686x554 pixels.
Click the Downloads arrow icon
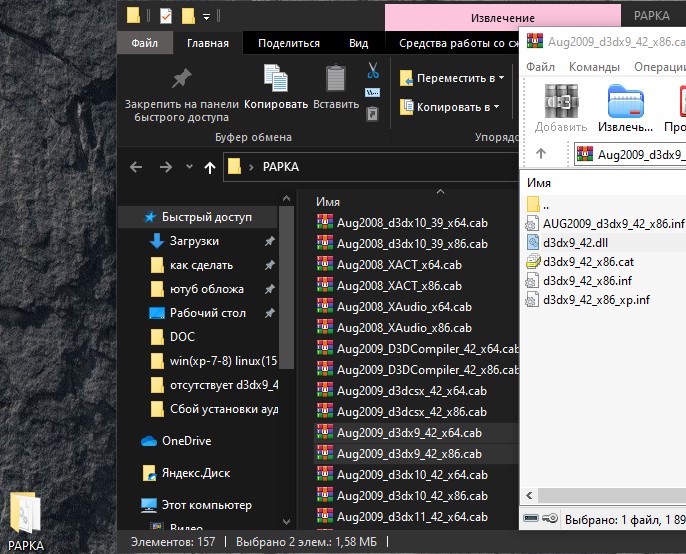(x=157, y=241)
